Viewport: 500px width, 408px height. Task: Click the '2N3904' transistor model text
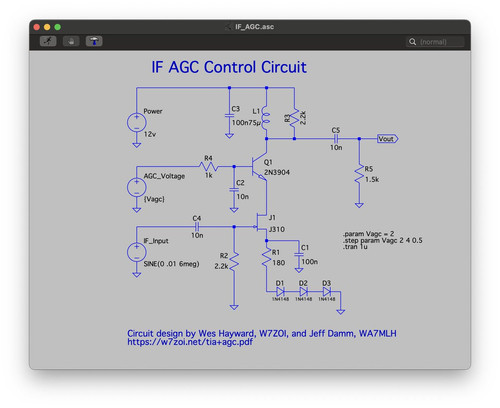(277, 172)
